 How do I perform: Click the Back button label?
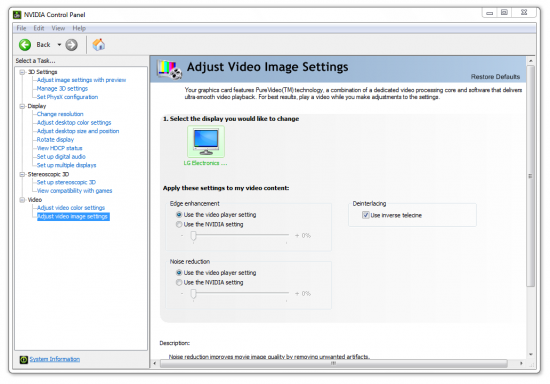point(43,45)
